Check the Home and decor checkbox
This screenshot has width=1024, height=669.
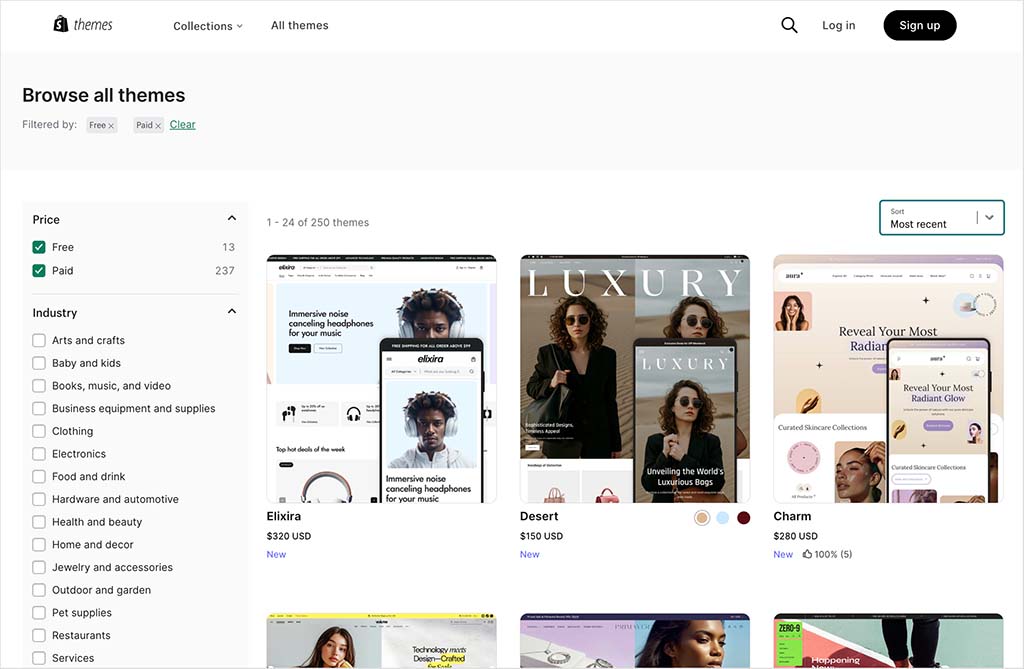[39, 545]
